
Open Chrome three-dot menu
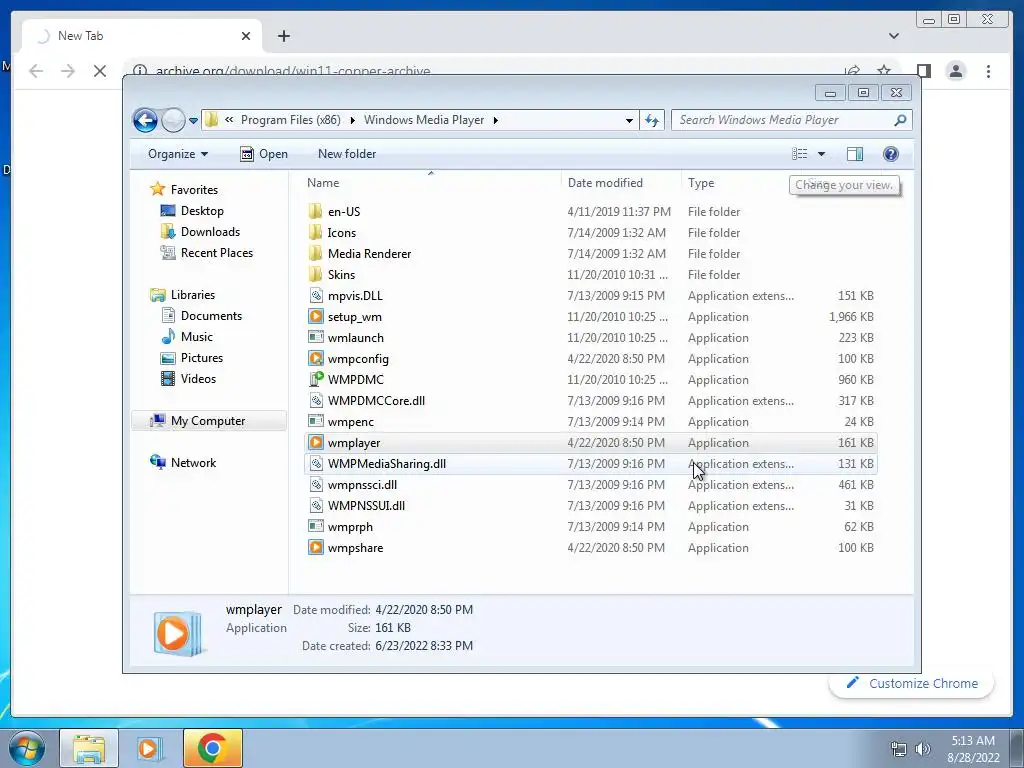click(x=988, y=71)
